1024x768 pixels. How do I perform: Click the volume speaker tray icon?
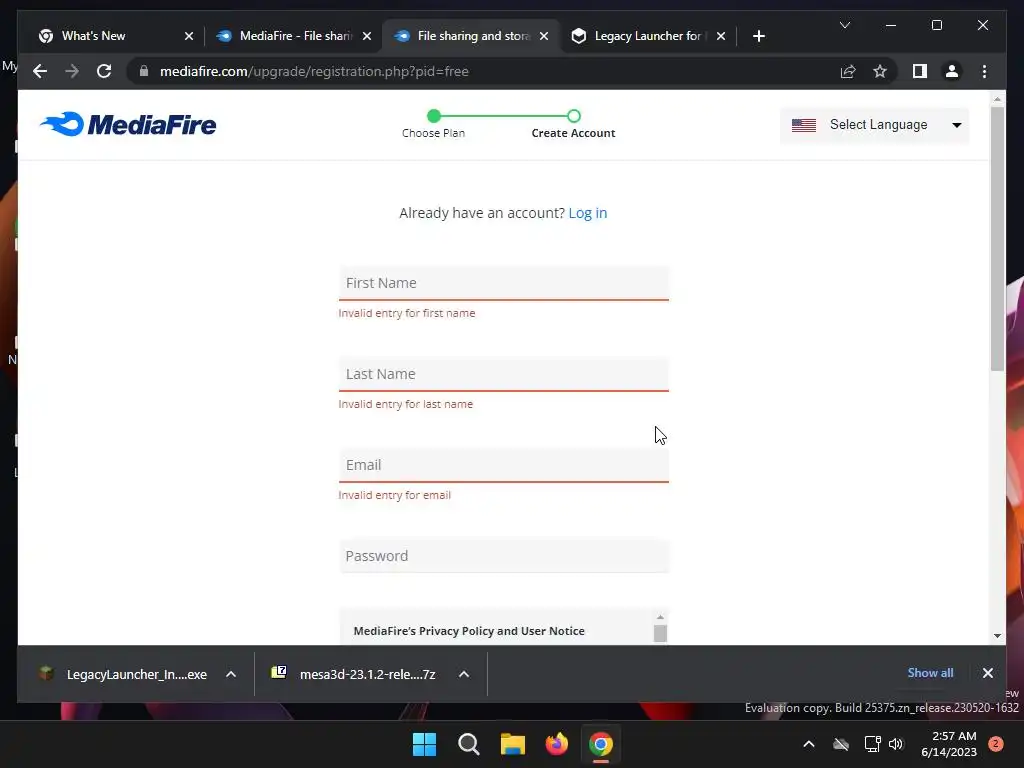point(896,744)
